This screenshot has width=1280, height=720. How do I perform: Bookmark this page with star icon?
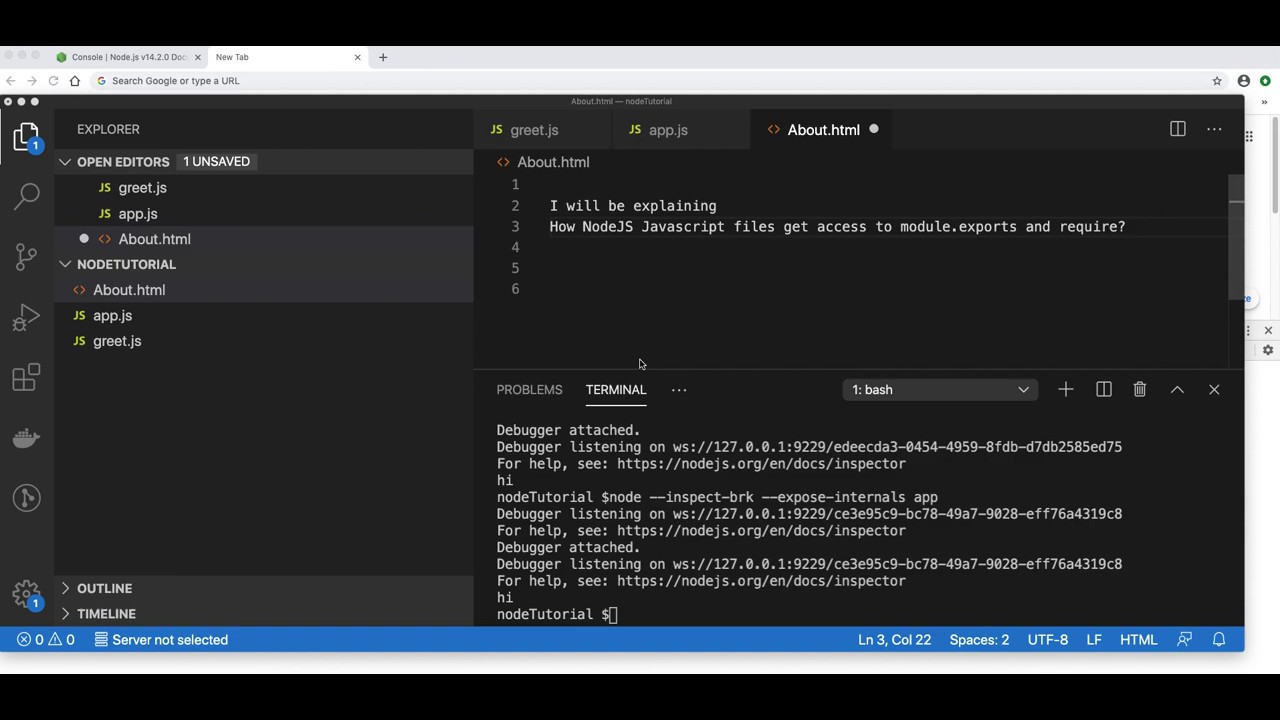pos(1217,81)
